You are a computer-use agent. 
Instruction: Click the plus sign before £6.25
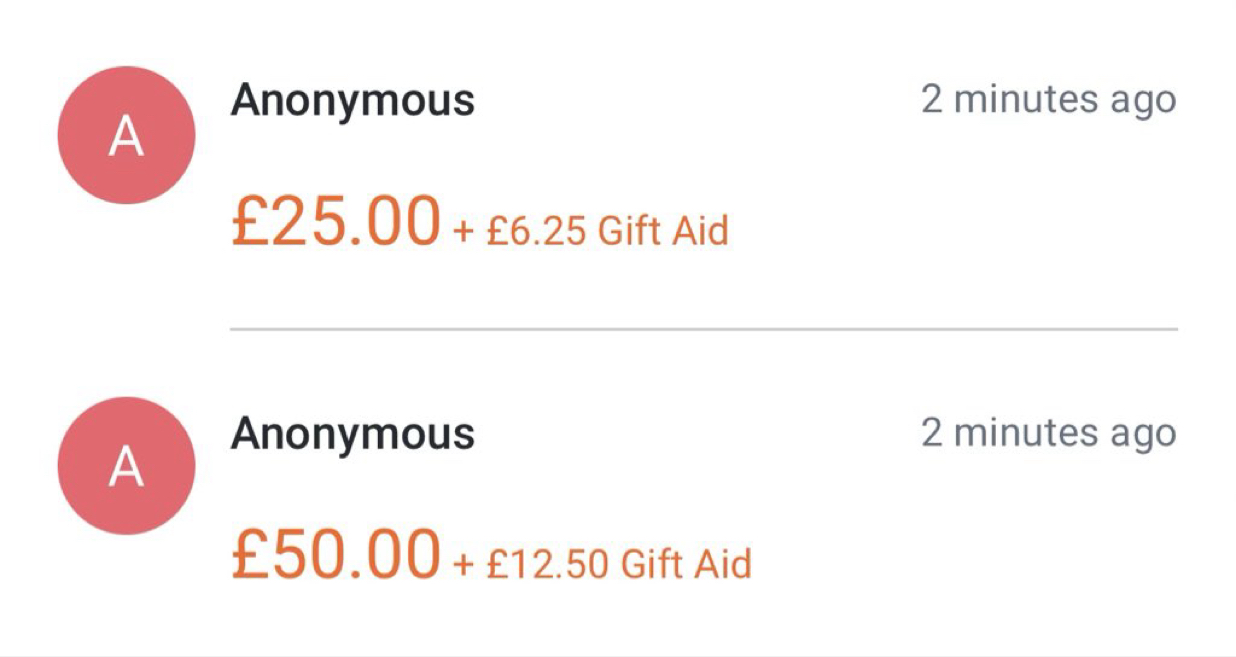coord(462,232)
